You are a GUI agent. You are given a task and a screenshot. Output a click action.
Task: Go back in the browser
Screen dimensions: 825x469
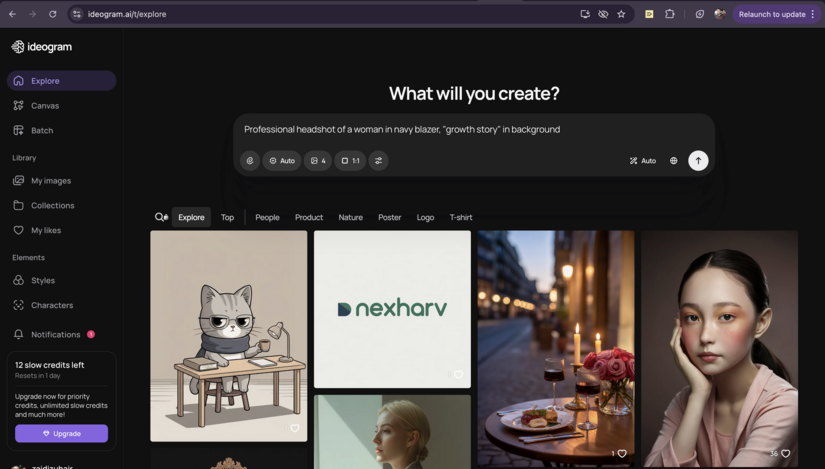coord(13,14)
